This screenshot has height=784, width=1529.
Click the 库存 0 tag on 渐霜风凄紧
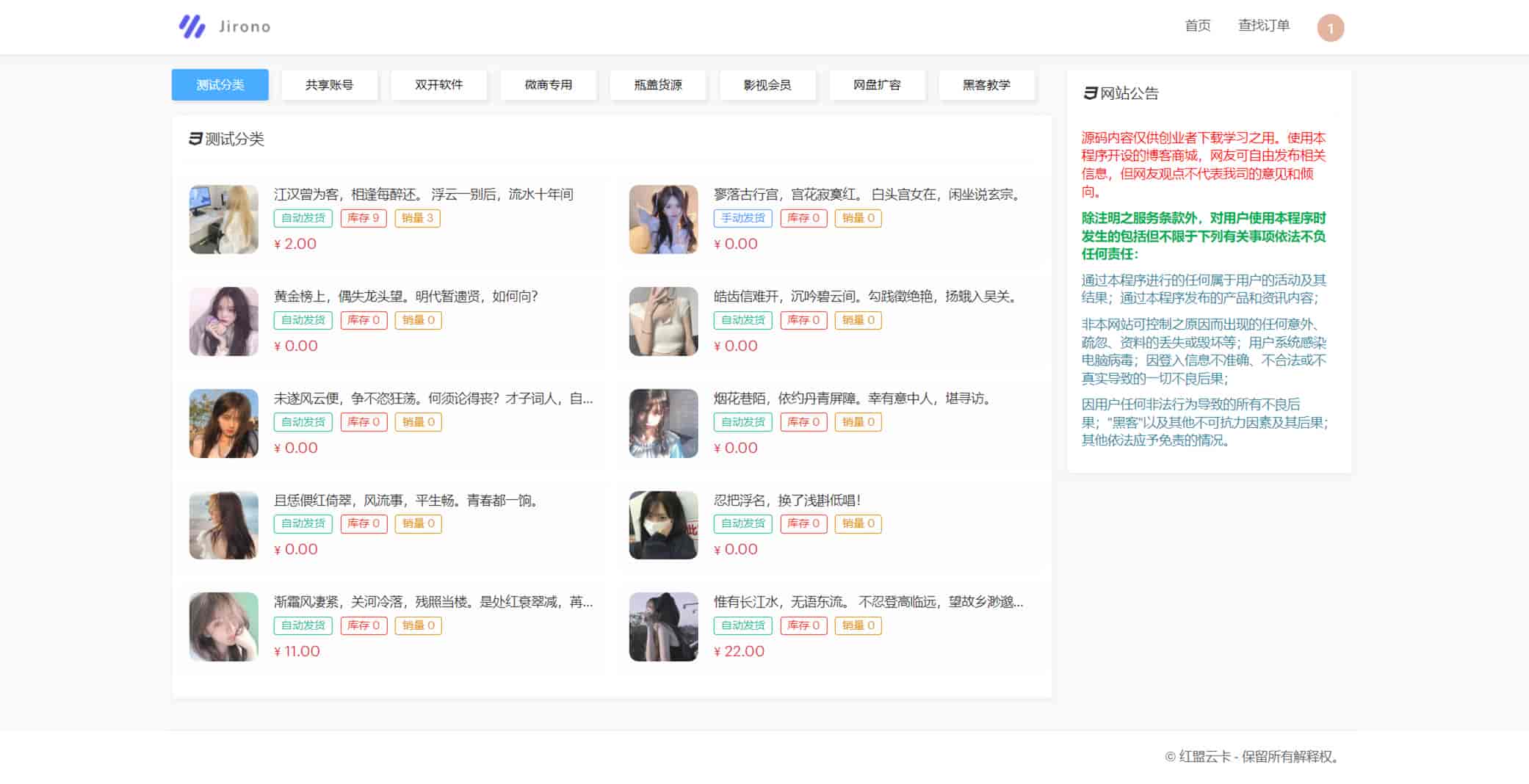pyautogui.click(x=364, y=625)
